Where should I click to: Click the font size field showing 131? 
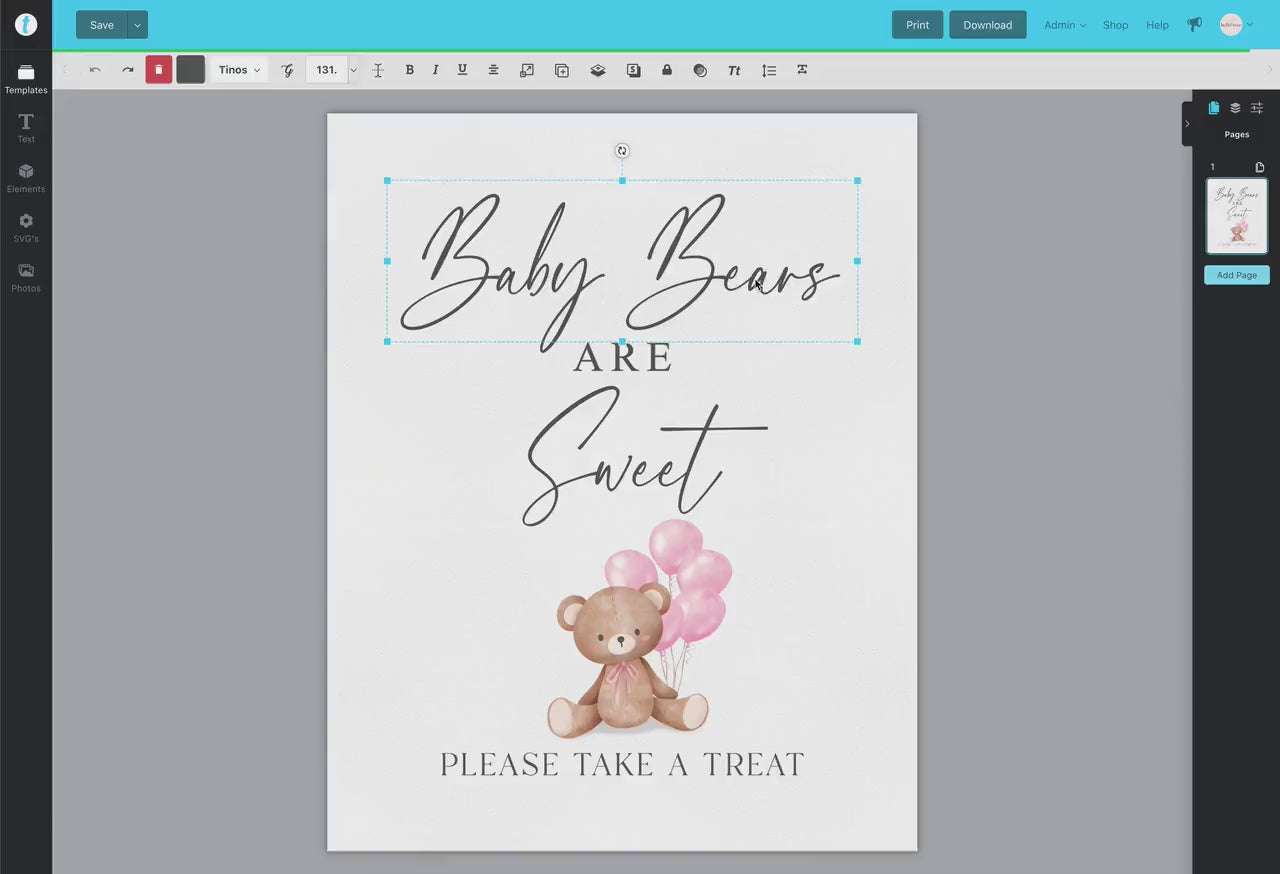tap(326, 70)
